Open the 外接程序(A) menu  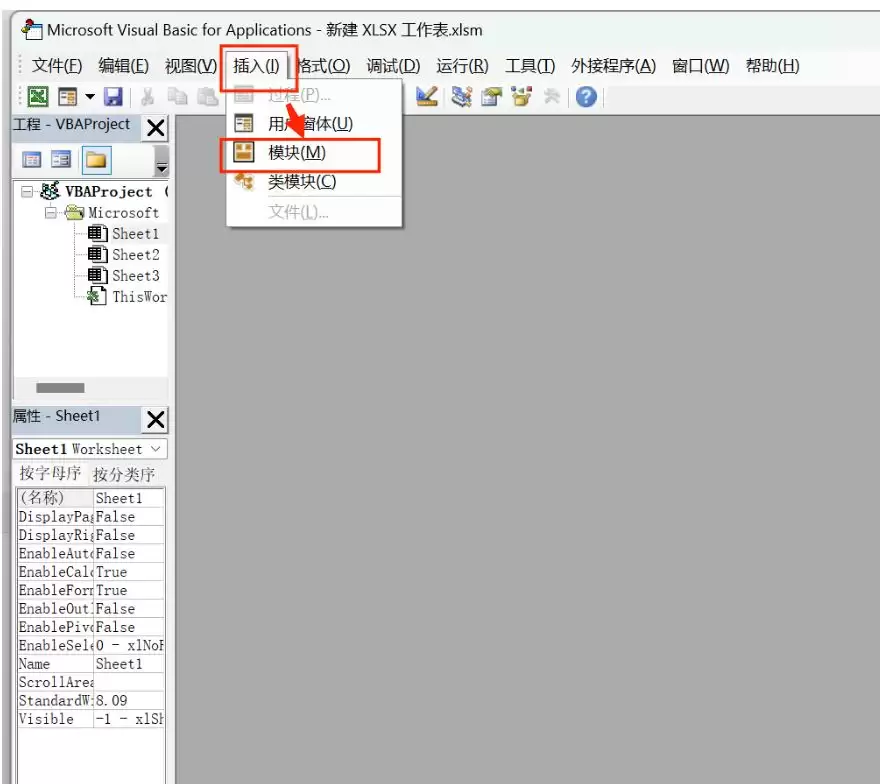[613, 66]
